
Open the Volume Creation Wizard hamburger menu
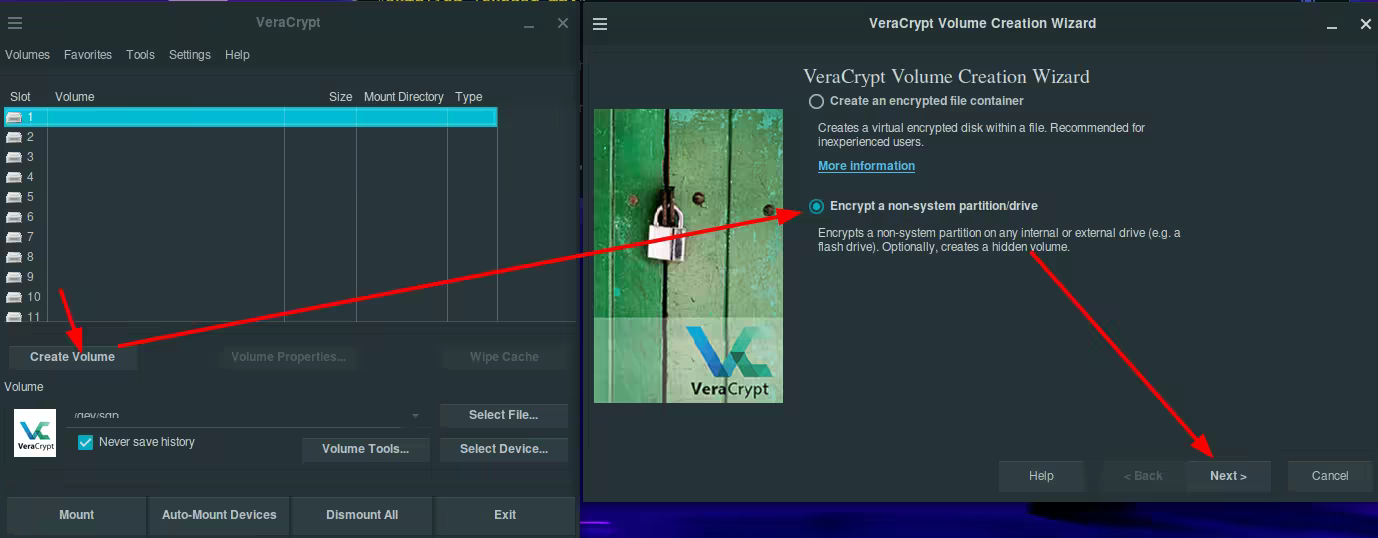[600, 23]
